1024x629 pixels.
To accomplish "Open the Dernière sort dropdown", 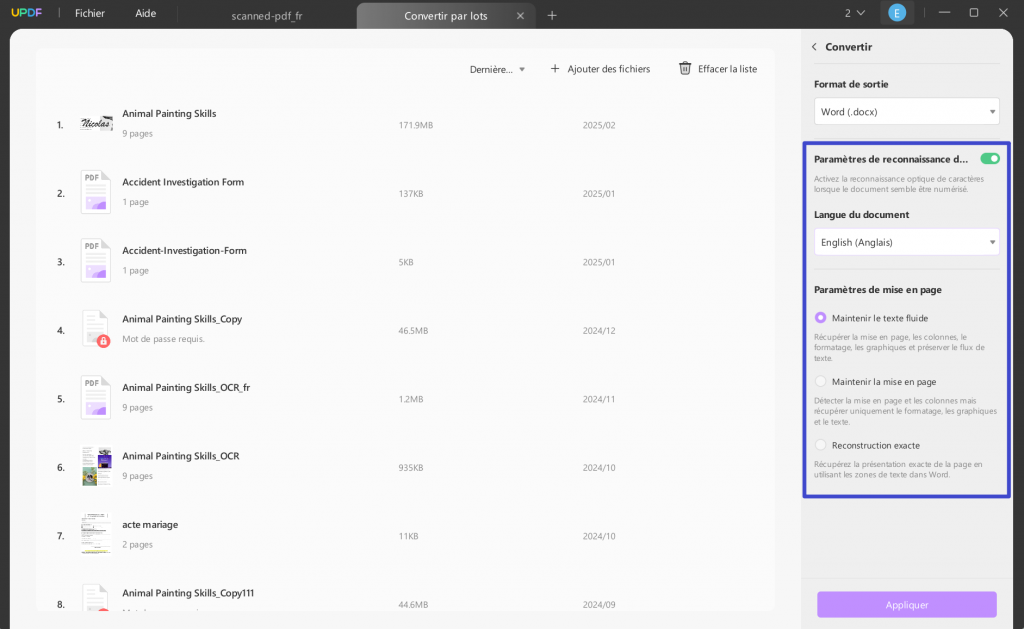I will pos(497,69).
